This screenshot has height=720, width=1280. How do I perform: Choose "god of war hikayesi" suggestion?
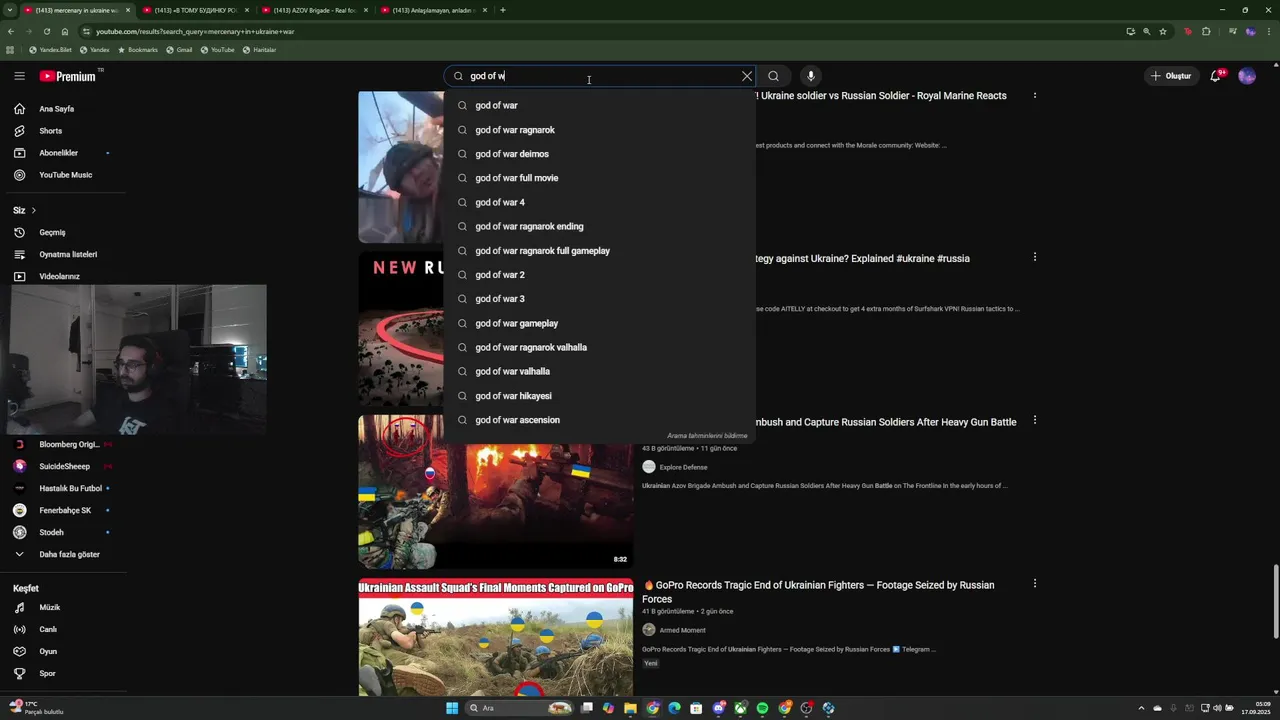[600, 396]
